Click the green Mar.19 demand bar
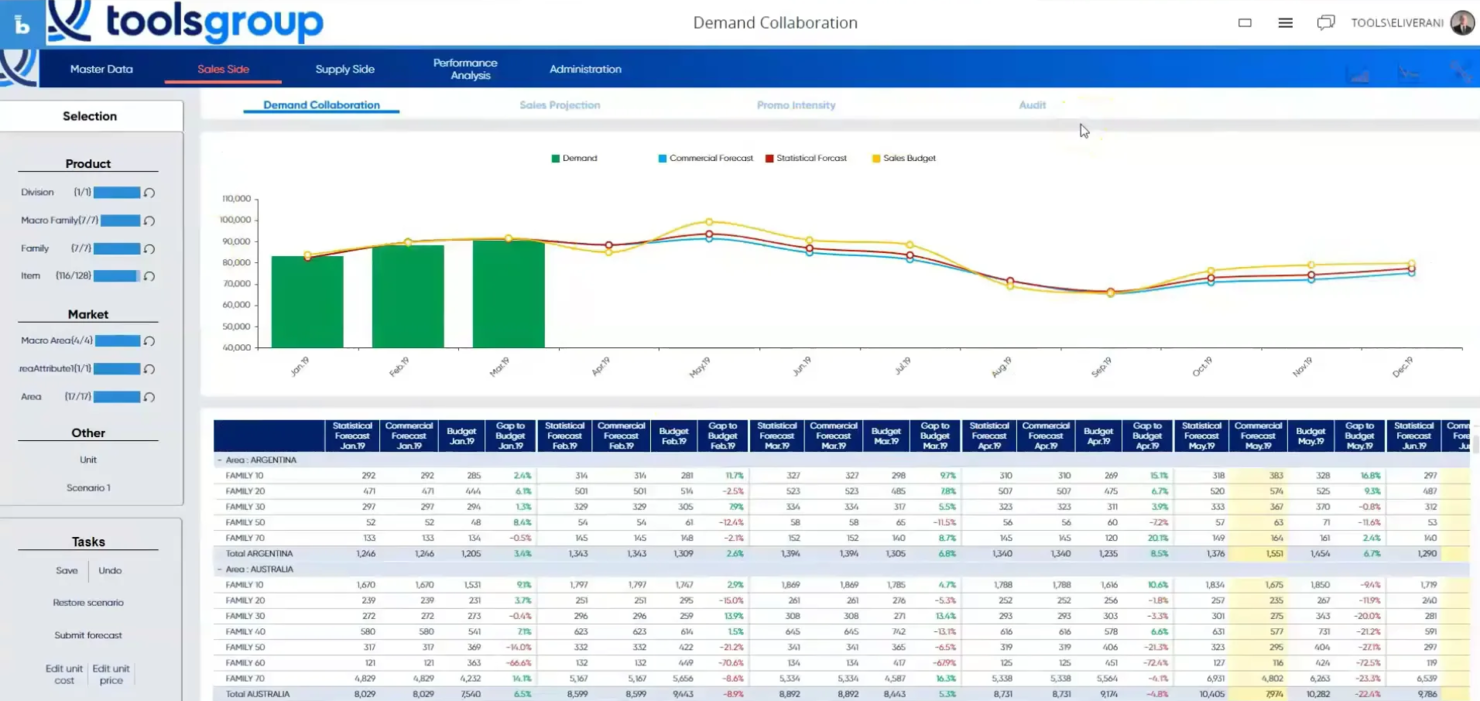The width and height of the screenshot is (1480, 701). point(509,294)
